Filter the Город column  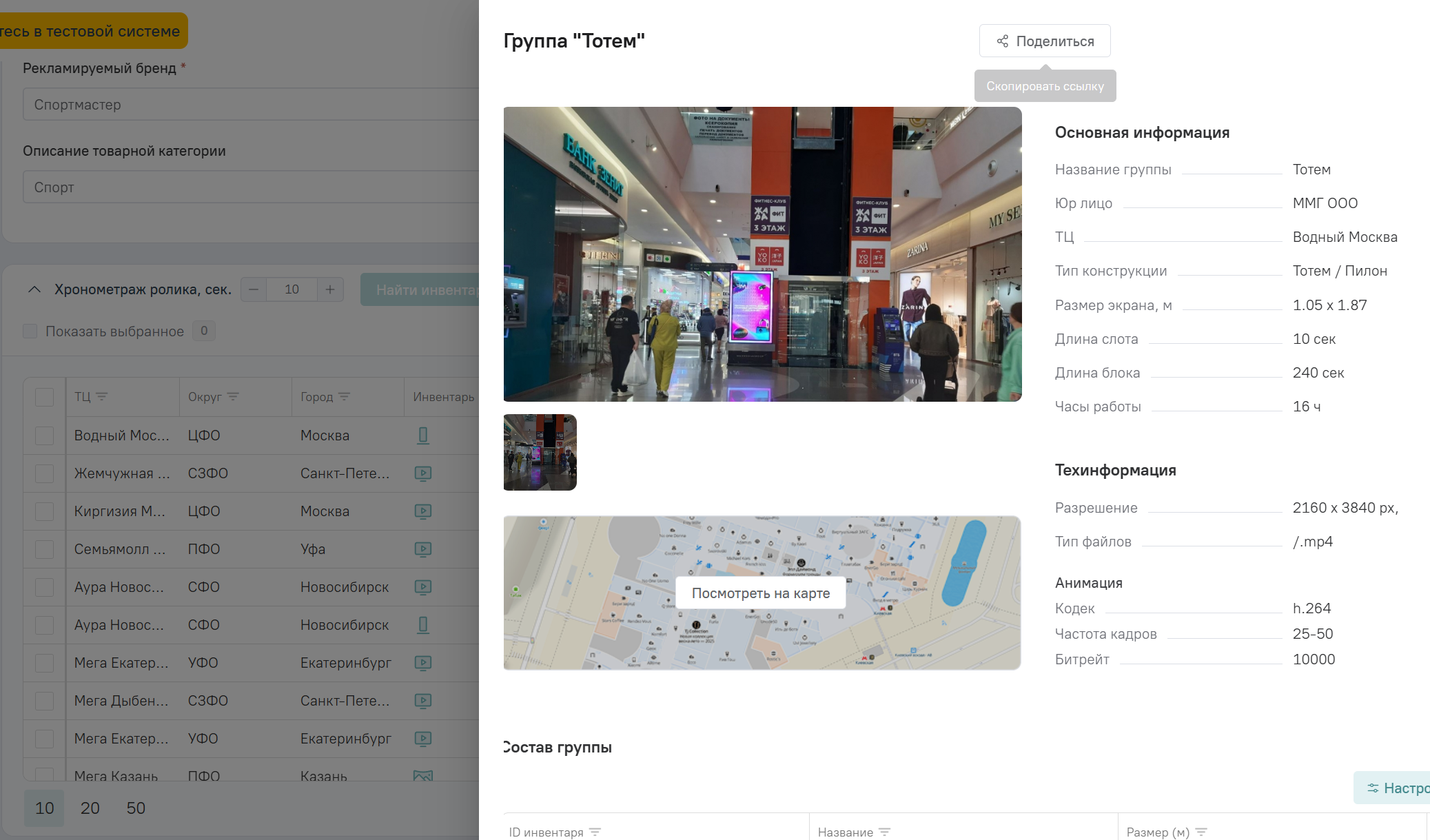click(345, 397)
